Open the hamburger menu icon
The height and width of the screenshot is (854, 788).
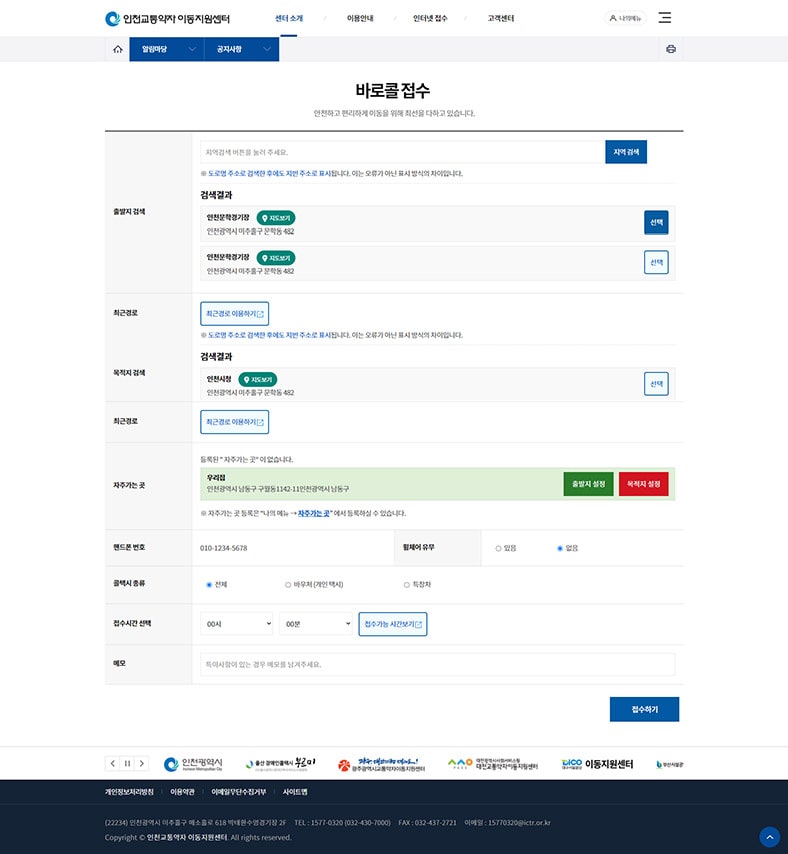click(665, 18)
